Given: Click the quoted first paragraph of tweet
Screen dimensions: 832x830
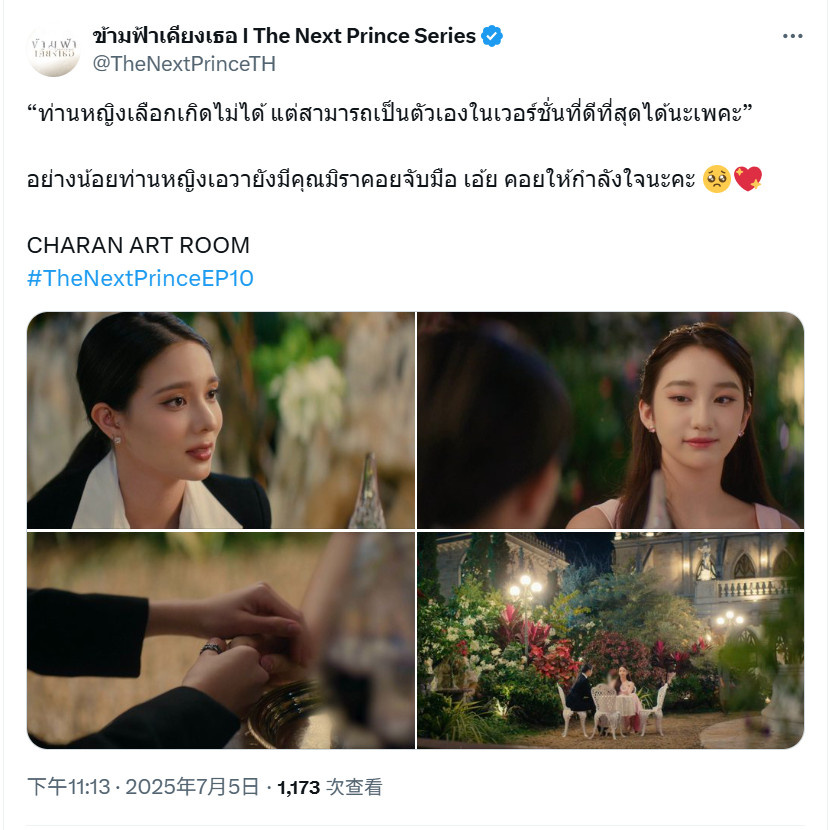Looking at the screenshot, I should tap(390, 114).
